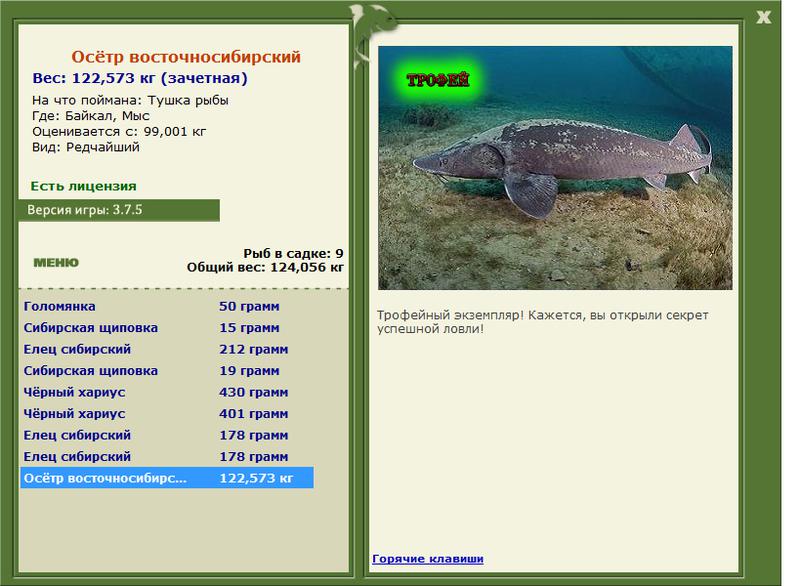Screen dimensions: 800x586
Task: Select the first Елец сибирский 178 грамм entry
Action: coord(167,435)
